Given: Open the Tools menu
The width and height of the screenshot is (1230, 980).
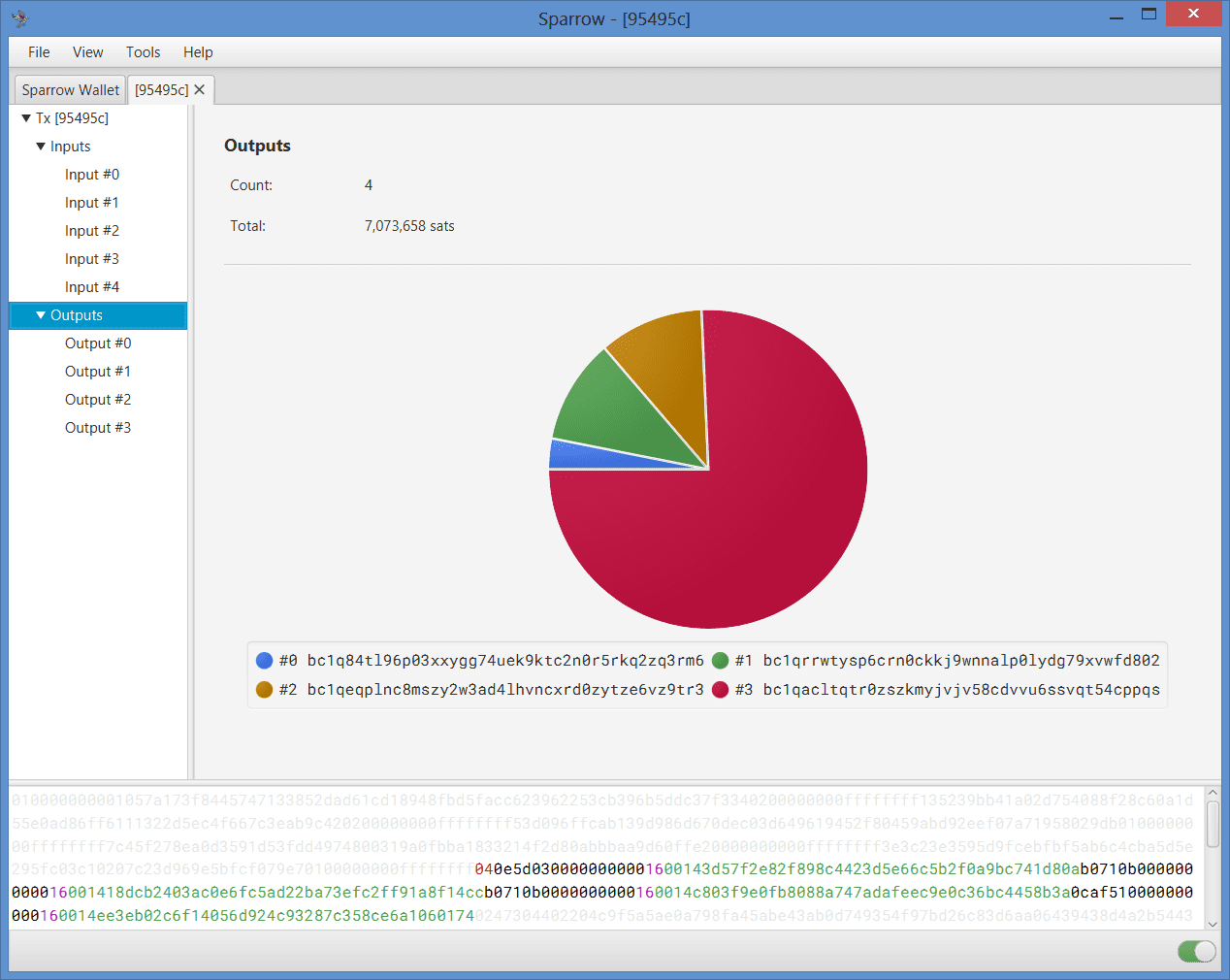Looking at the screenshot, I should click(143, 52).
